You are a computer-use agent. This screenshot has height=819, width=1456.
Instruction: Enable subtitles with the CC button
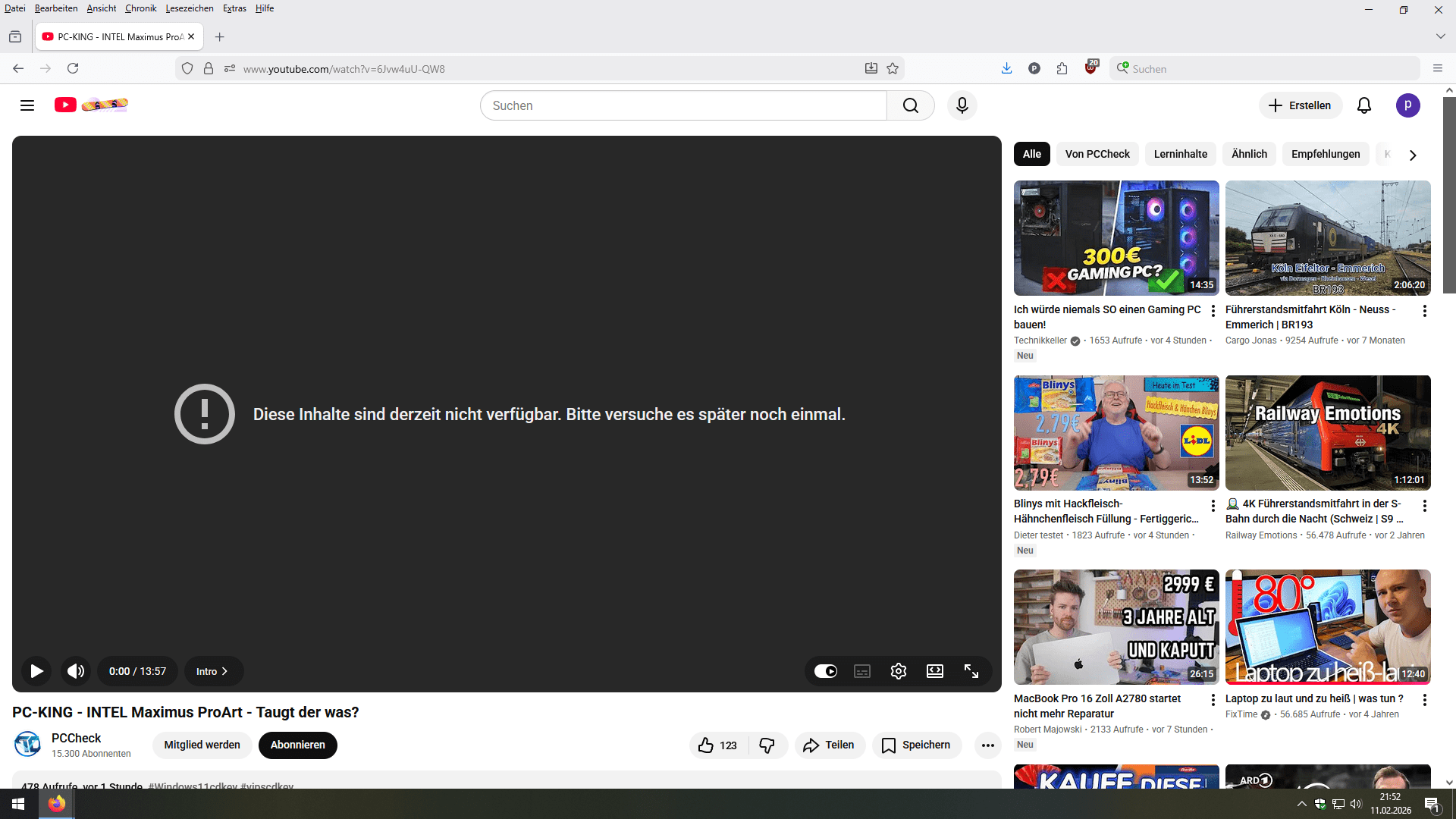tap(862, 671)
